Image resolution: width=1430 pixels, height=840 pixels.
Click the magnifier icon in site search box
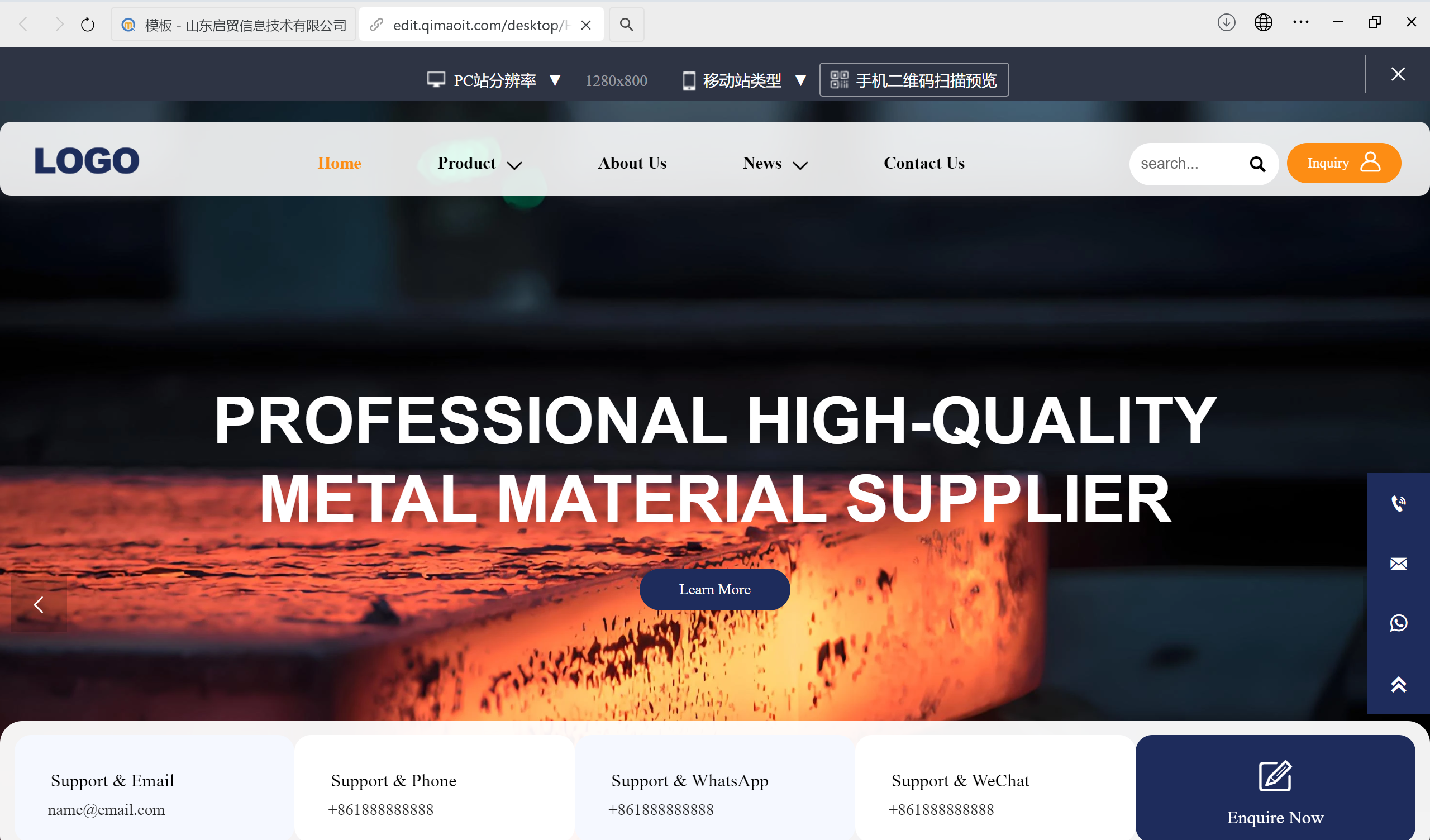1257,164
